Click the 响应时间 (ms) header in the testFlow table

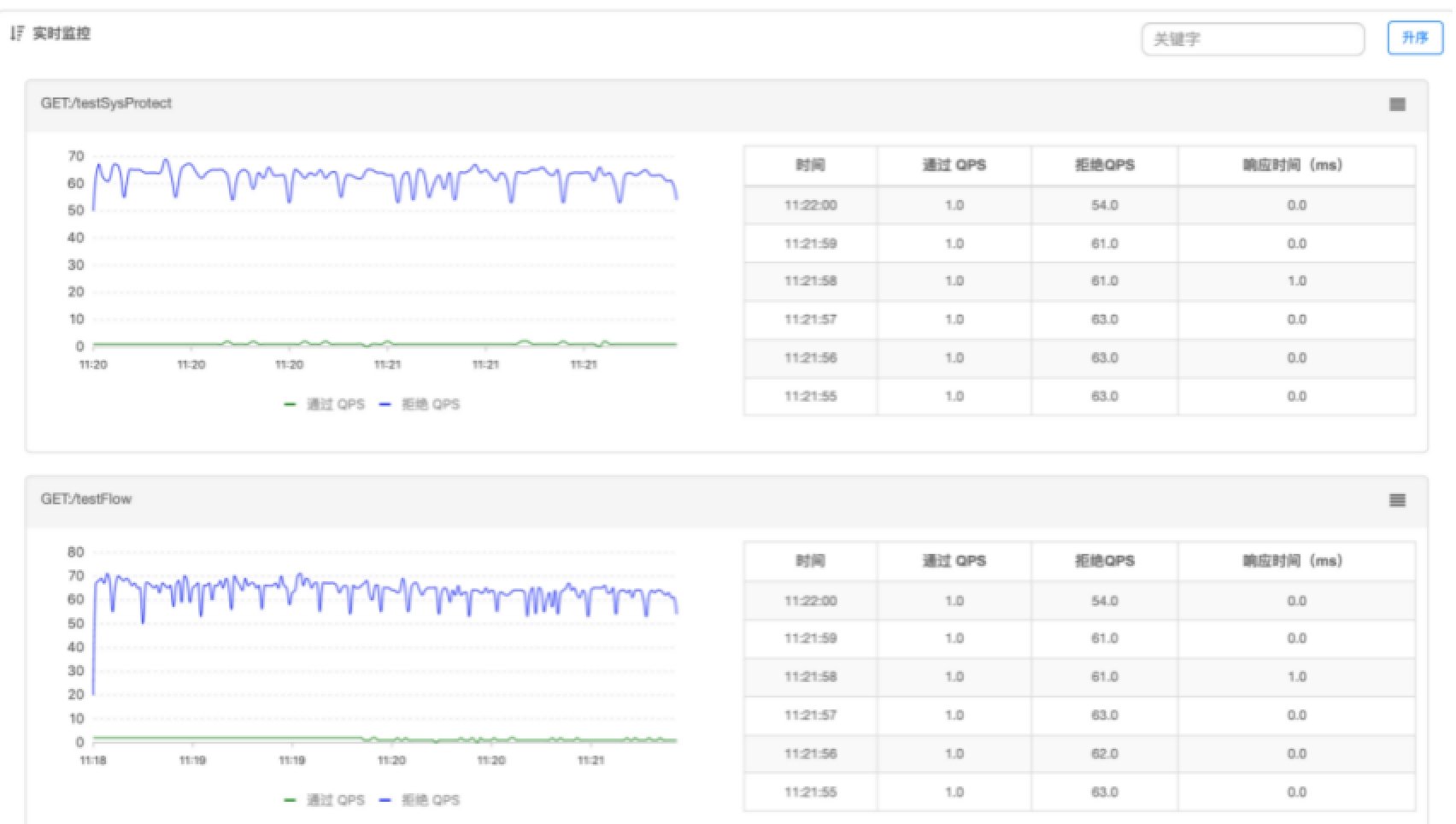(1296, 561)
